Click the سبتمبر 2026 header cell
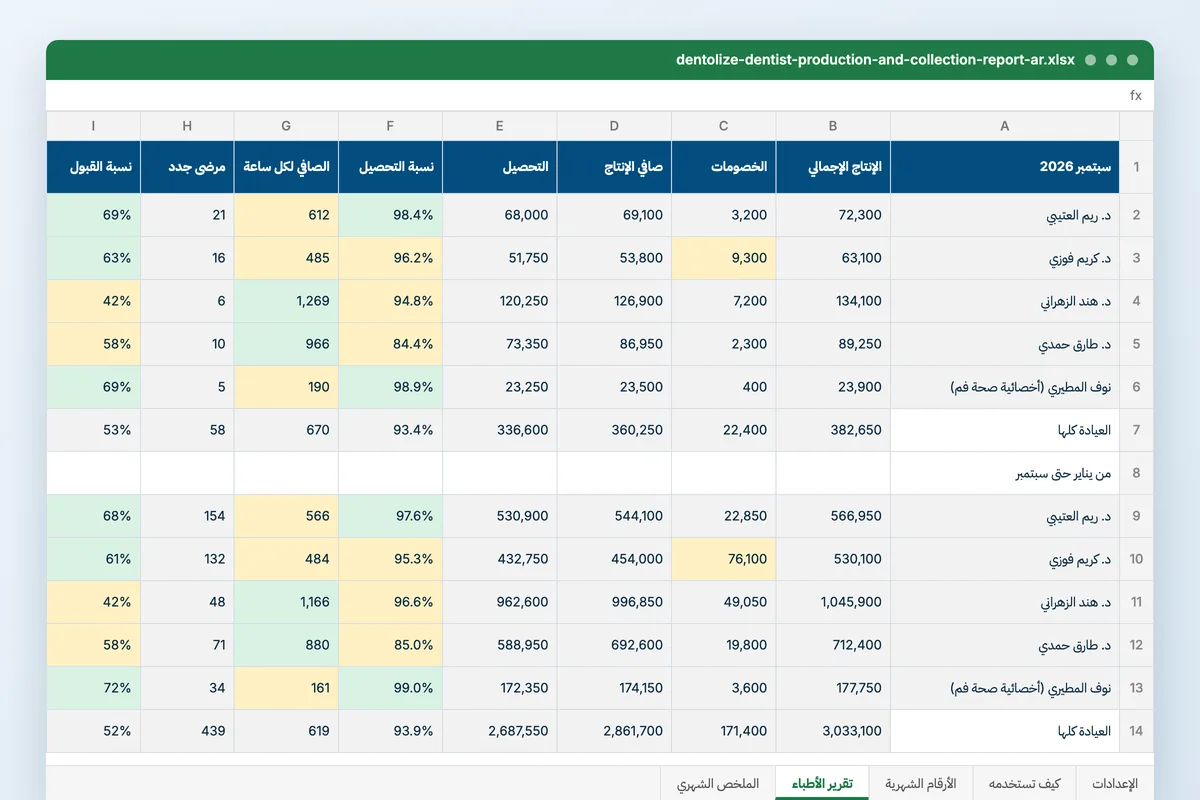The image size is (1200, 800). click(x=1005, y=167)
